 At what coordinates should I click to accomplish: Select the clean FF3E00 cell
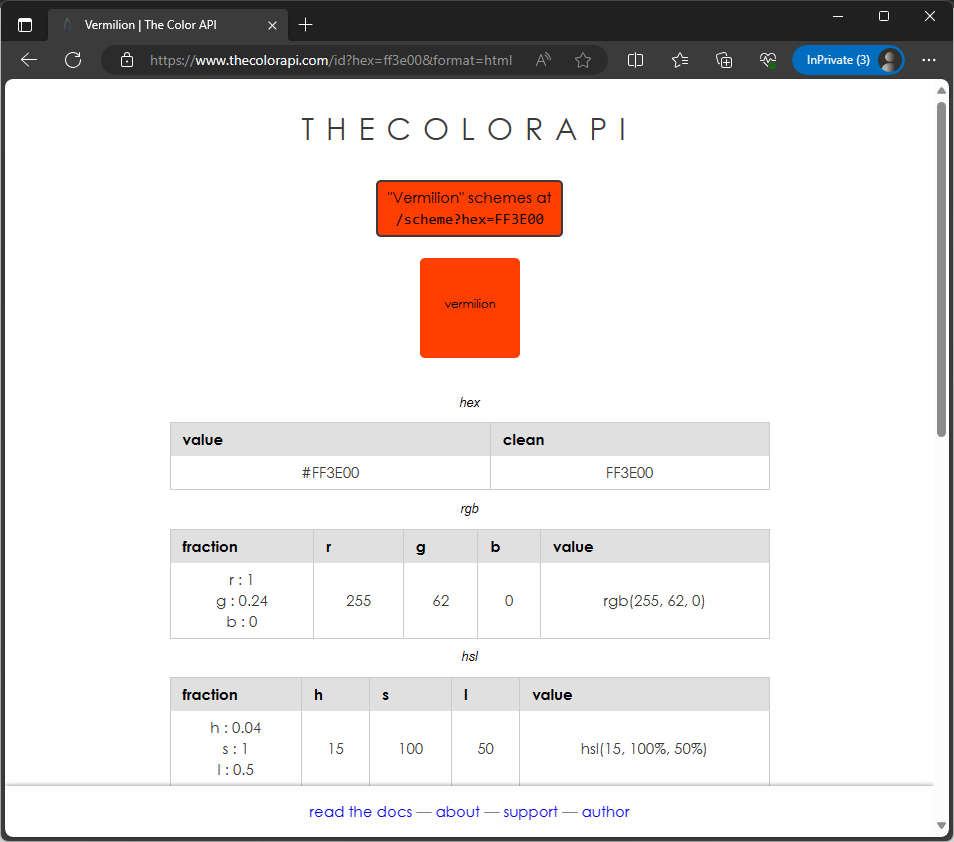(x=630, y=473)
